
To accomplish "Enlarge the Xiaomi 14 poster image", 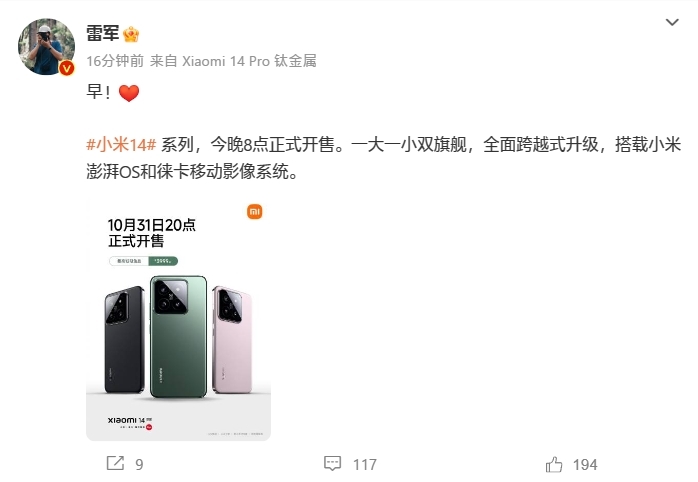I will coord(179,320).
